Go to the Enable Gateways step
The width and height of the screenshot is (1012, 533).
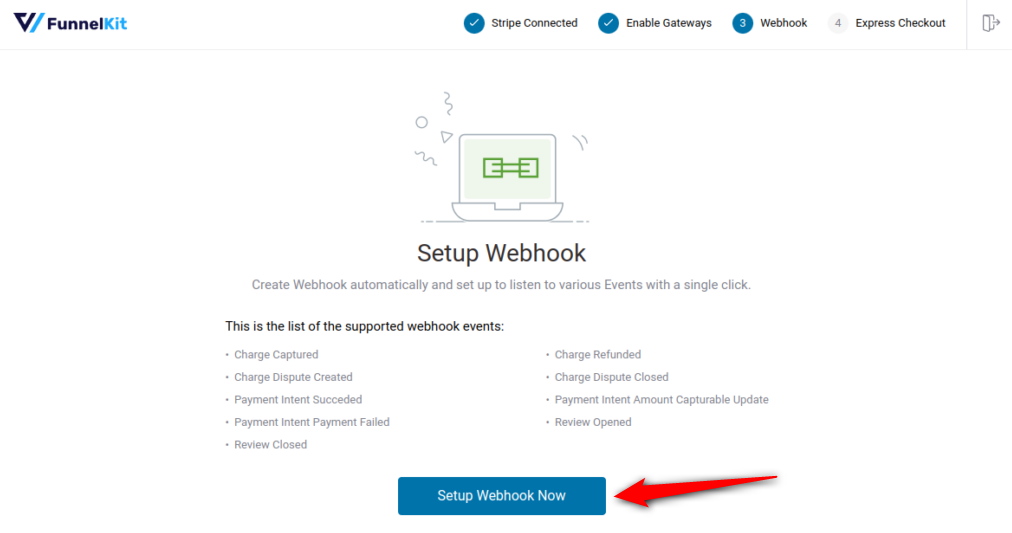click(x=669, y=23)
